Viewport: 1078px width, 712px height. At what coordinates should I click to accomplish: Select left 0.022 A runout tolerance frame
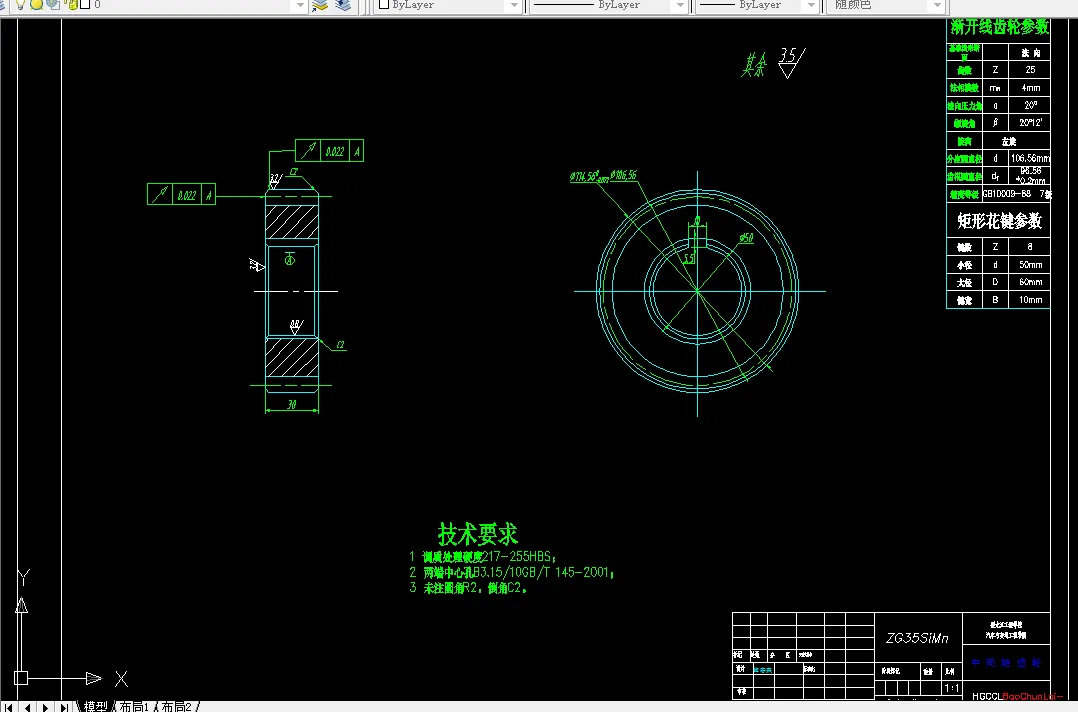pos(182,194)
